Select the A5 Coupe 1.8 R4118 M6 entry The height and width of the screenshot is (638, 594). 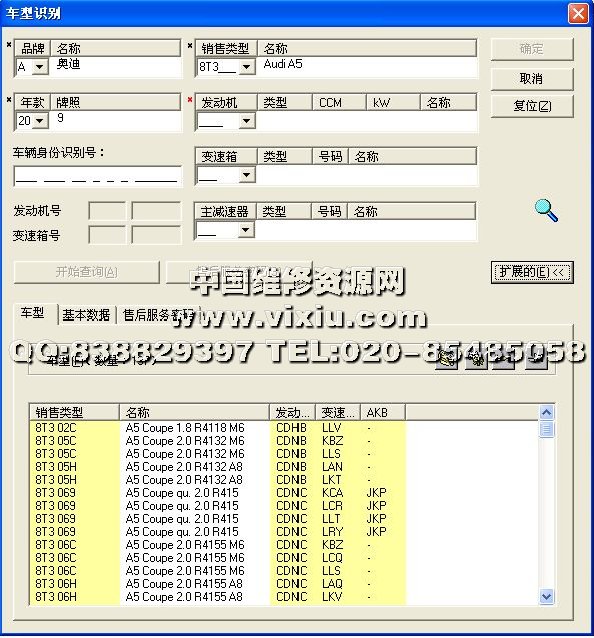[185, 428]
